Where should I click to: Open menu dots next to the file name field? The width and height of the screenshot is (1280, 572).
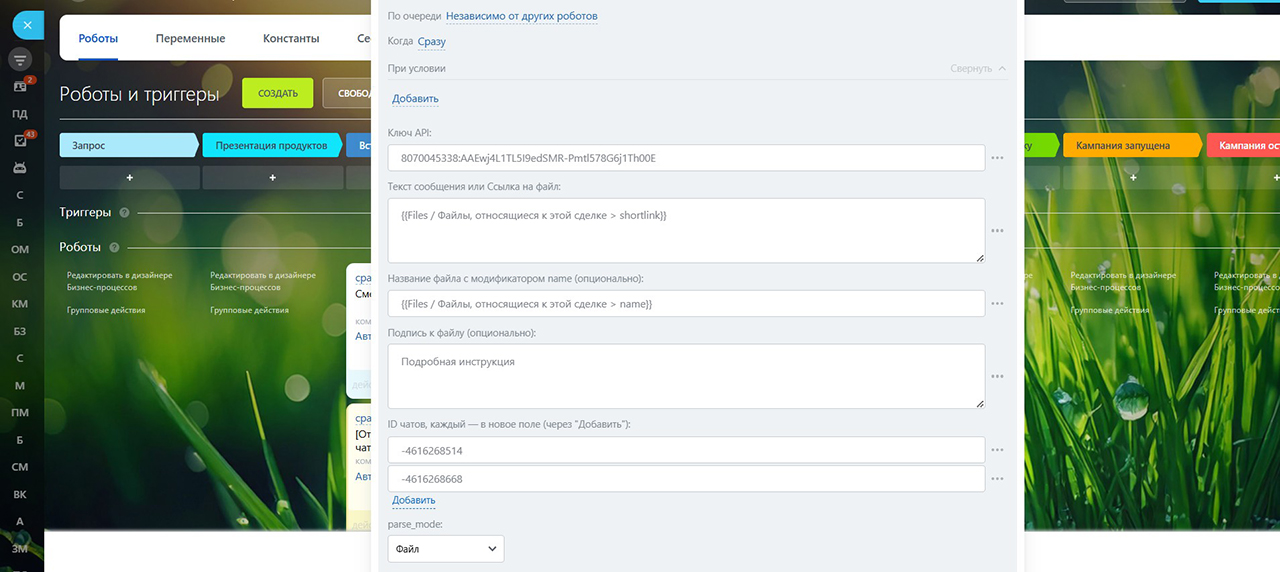click(x=997, y=304)
